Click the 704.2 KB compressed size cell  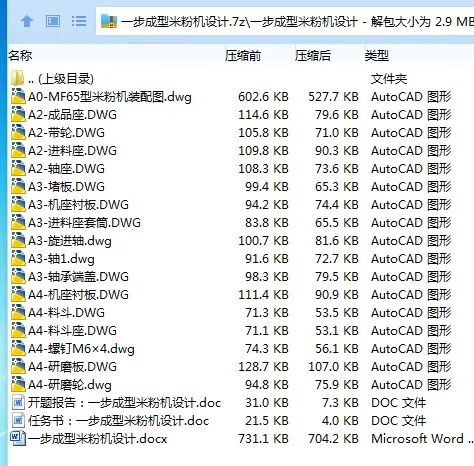click(333, 439)
